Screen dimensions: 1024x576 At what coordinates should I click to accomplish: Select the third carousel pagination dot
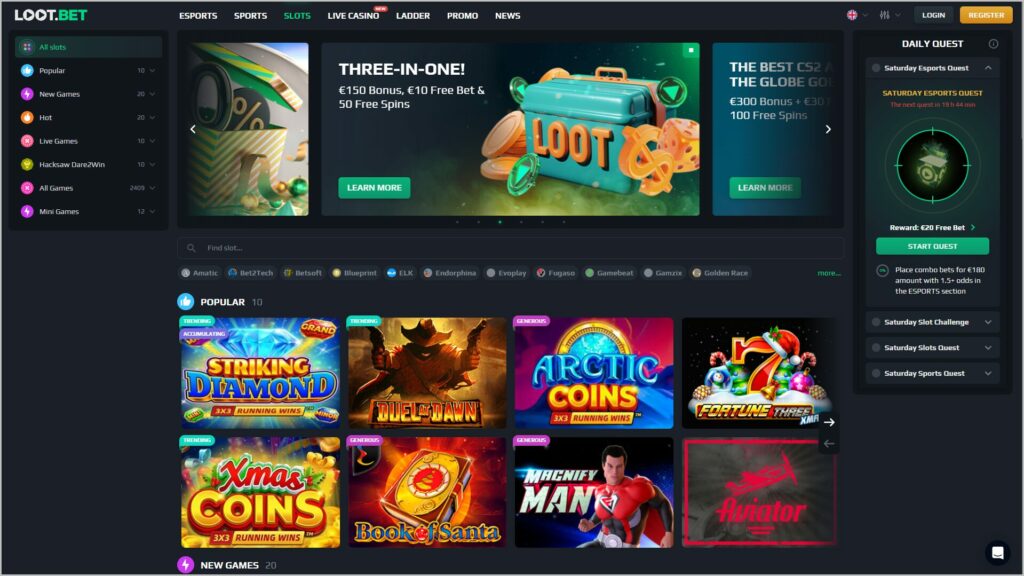point(500,222)
